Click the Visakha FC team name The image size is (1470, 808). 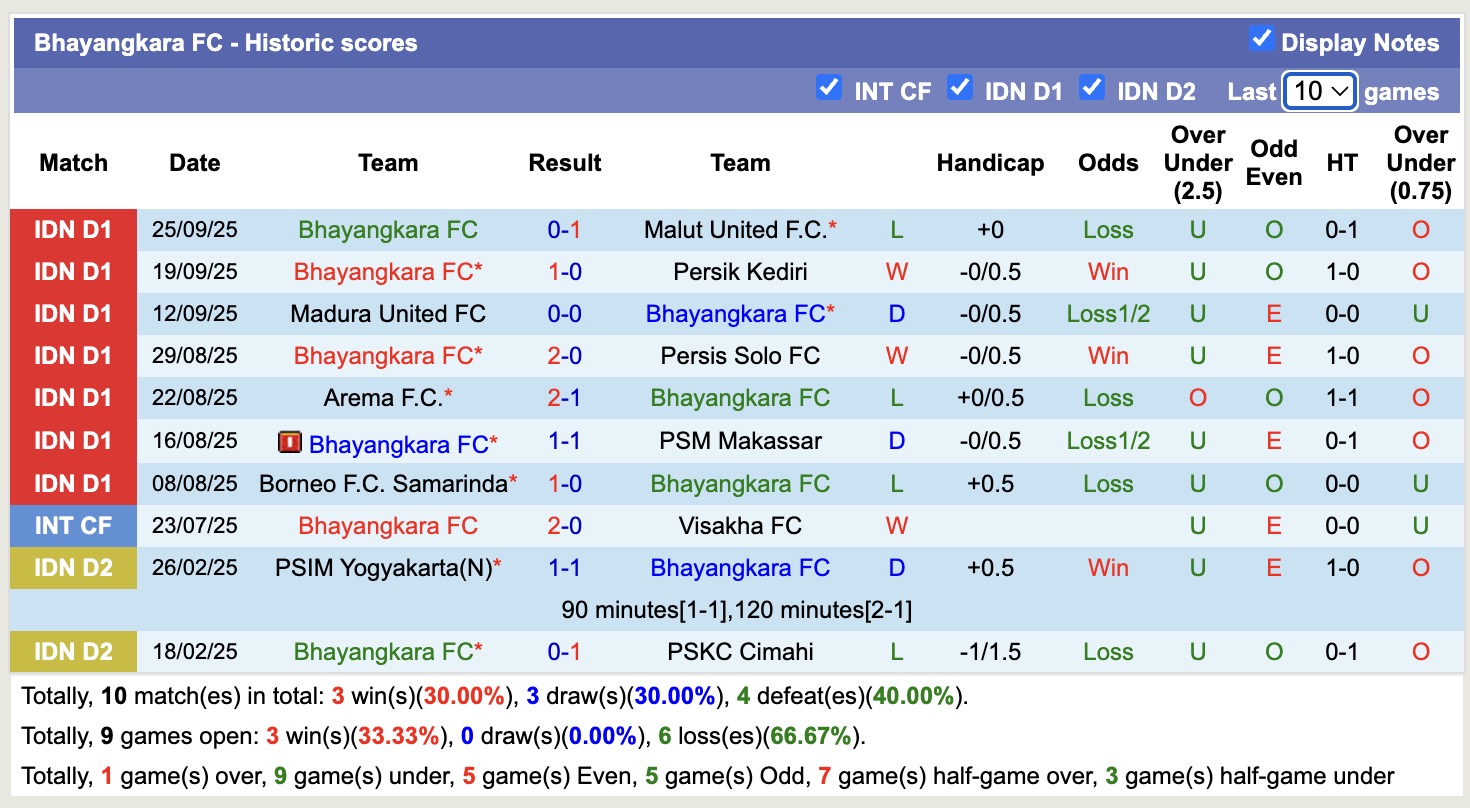coord(740,526)
